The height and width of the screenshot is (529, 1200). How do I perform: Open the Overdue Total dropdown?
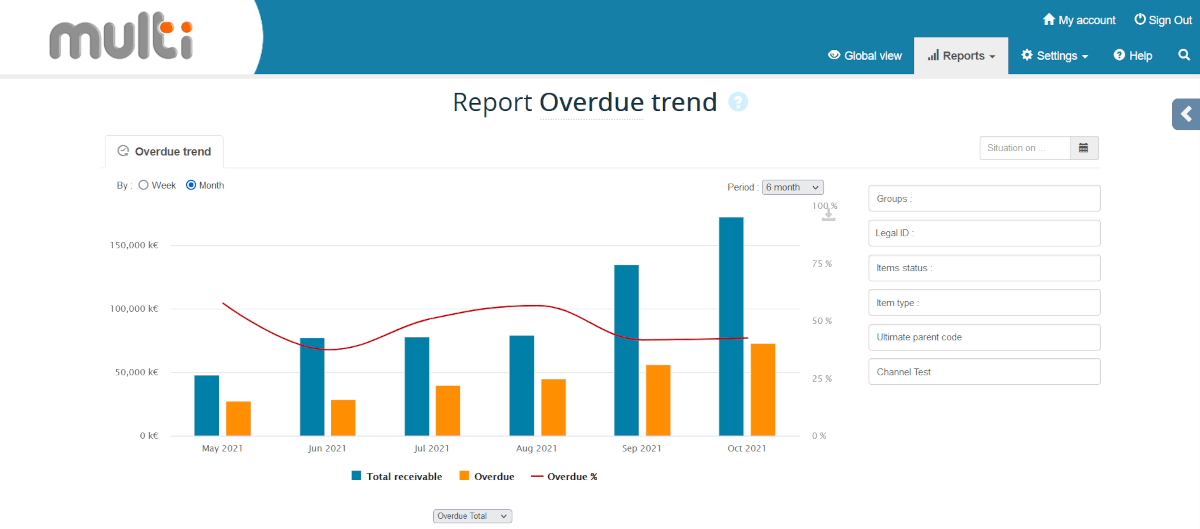472,516
